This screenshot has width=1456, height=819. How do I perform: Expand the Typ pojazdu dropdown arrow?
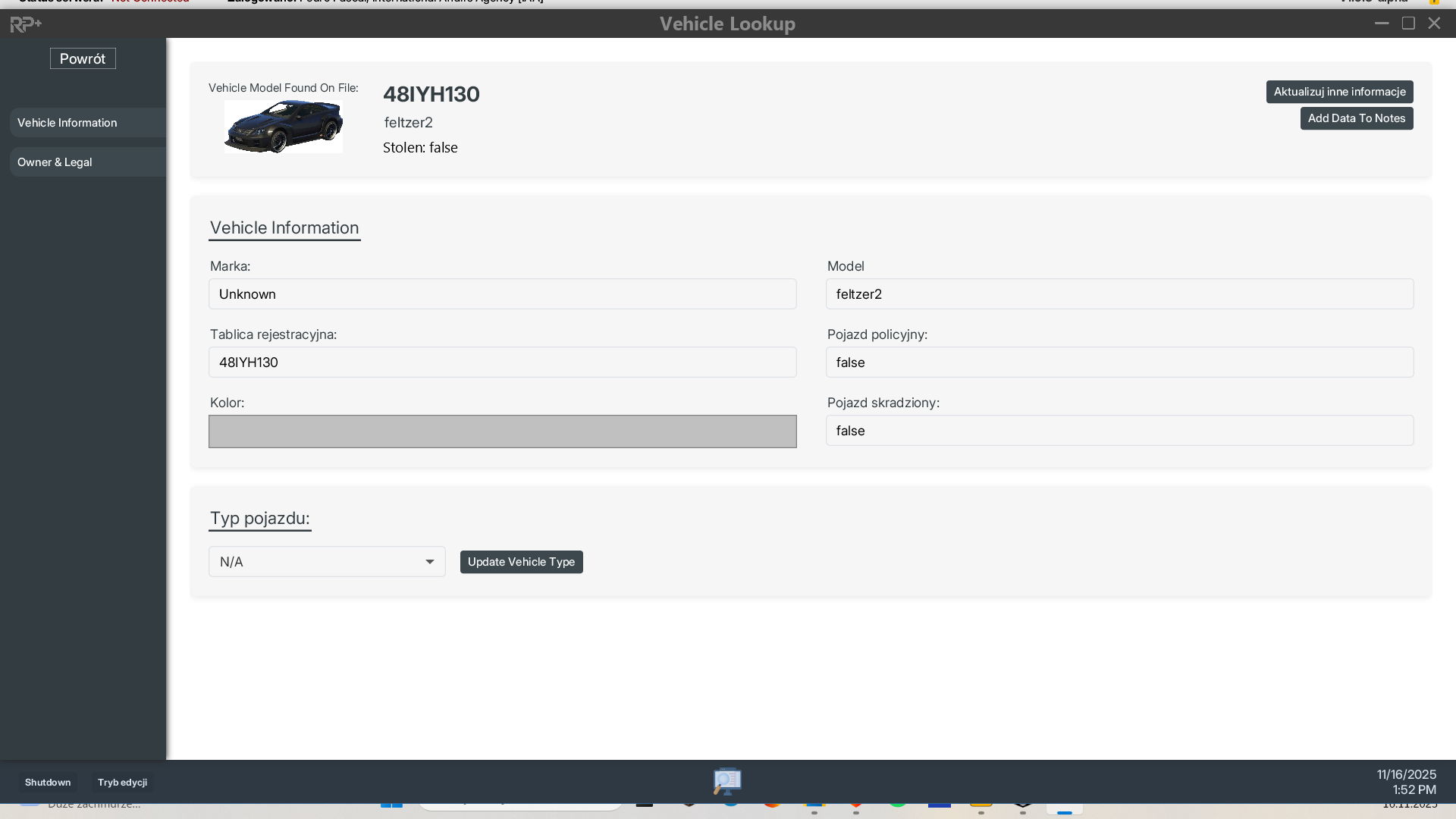[429, 562]
